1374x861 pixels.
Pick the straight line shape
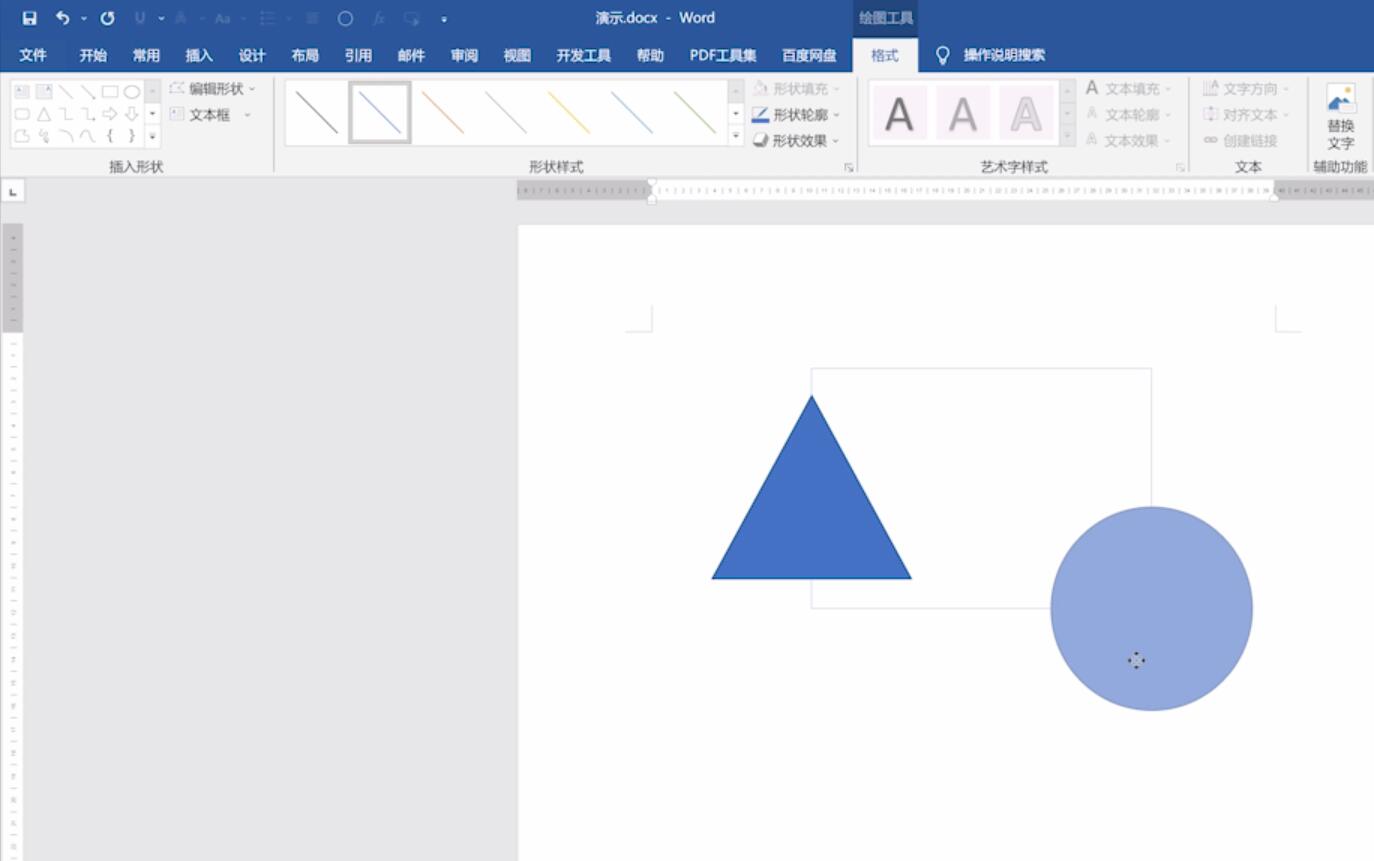66,91
